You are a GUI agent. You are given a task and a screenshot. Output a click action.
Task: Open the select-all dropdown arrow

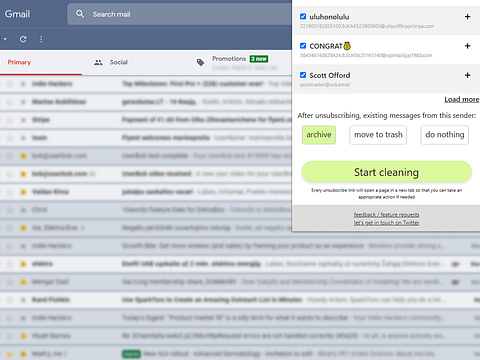5,39
